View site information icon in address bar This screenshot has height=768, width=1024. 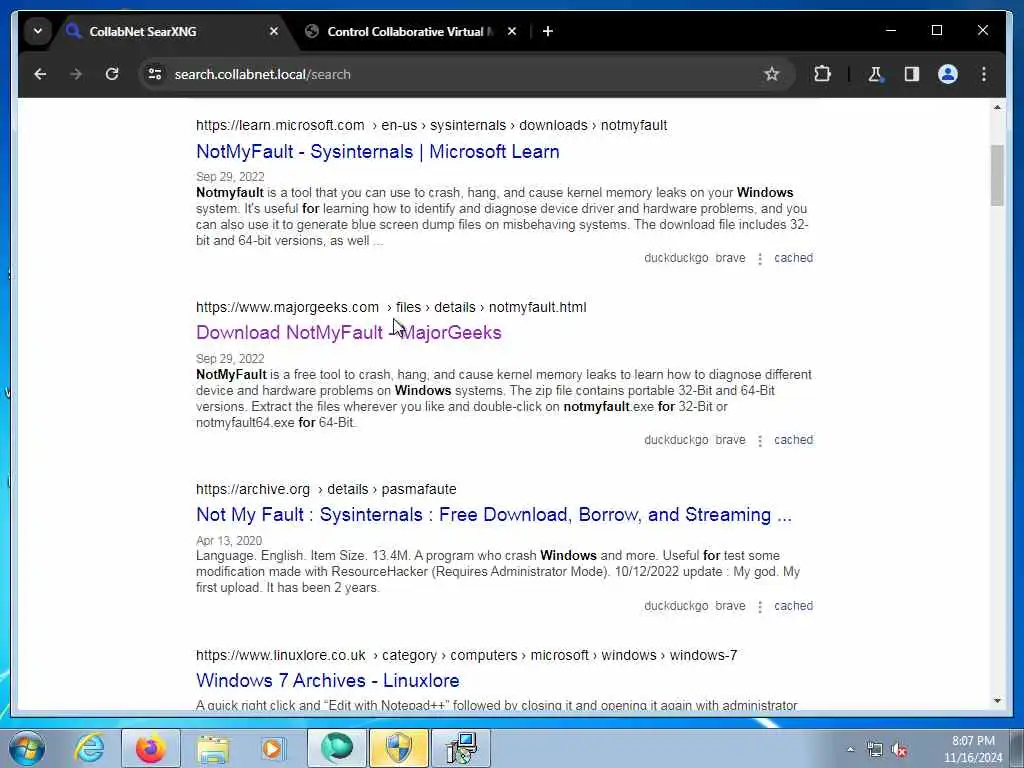pos(155,74)
